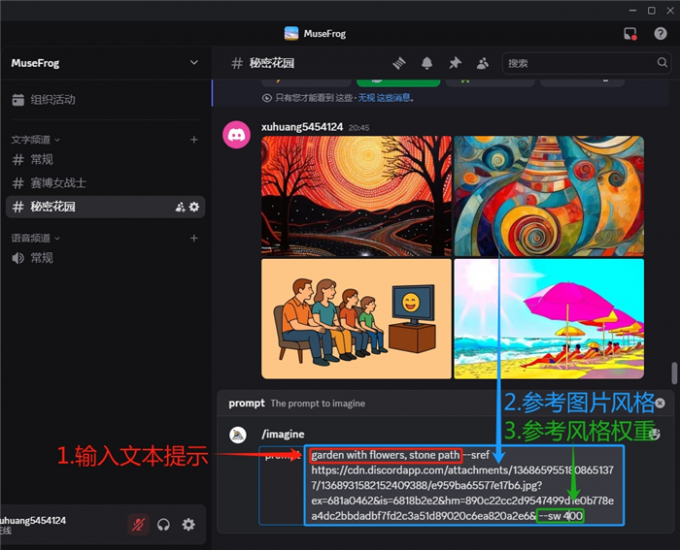Click the search magnifier icon
Image resolution: width=680 pixels, height=550 pixels.
[662, 63]
